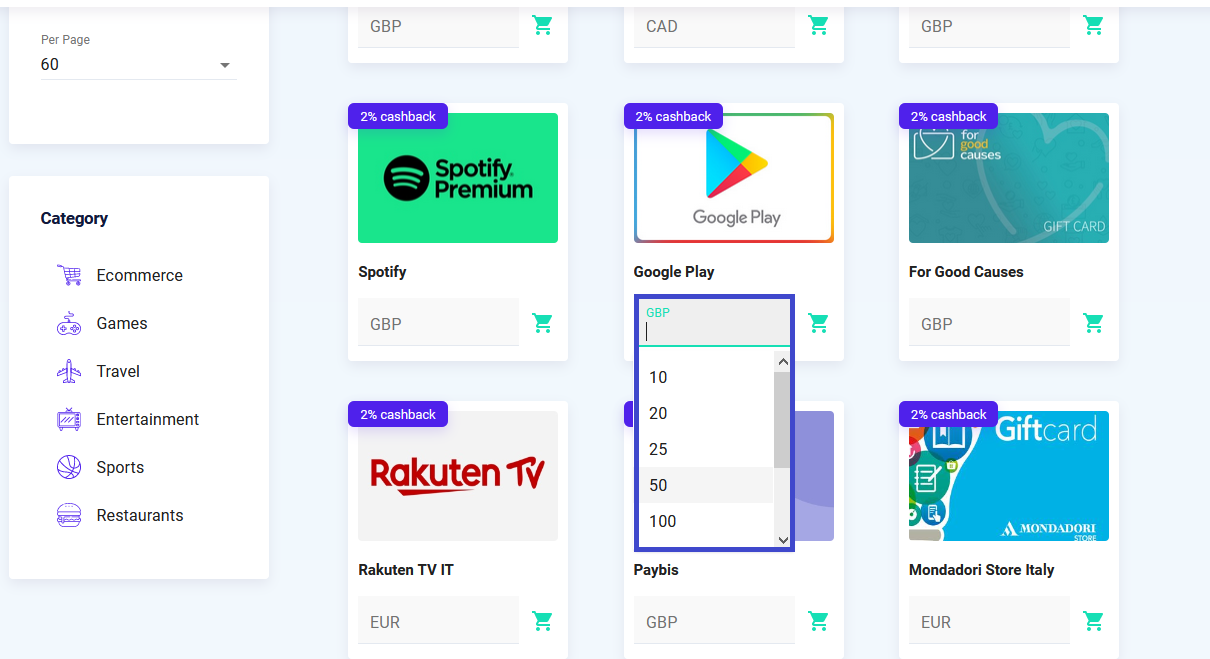Open Spotify GBP amount dropdown

pos(438,323)
